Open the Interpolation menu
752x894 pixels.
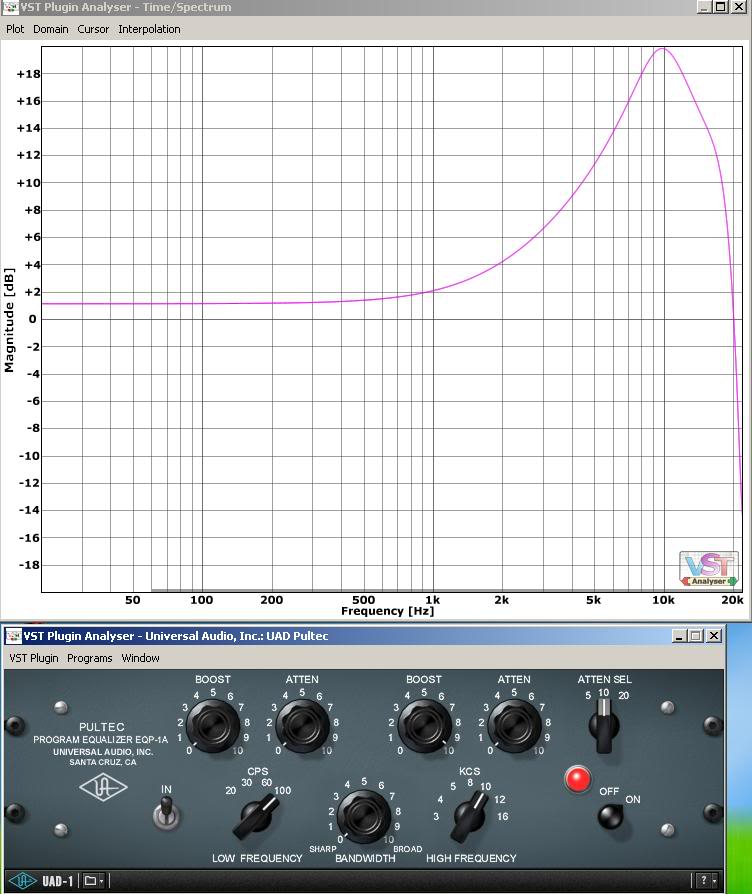[x=149, y=29]
